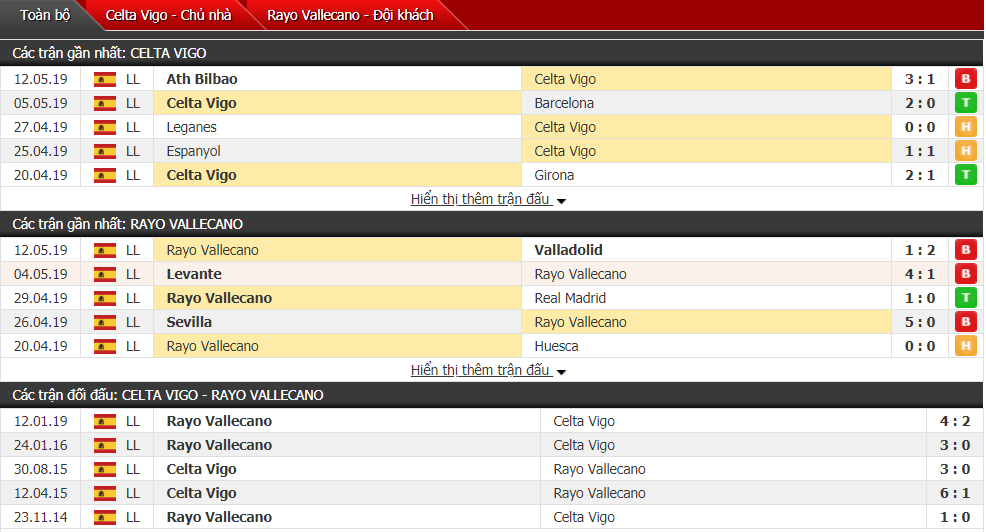Select the Rayo Vallecano - Đội khách tab
This screenshot has height=532, width=986.
[350, 15]
